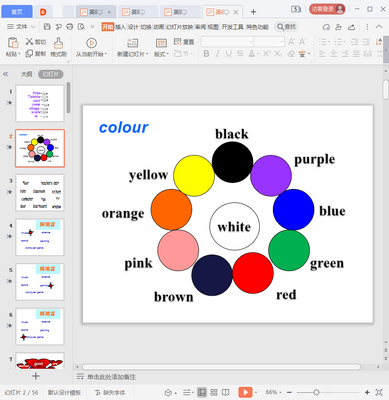Collapse the ribbon with the caret
Image resolution: width=389 pixels, height=400 pixels.
(379, 27)
